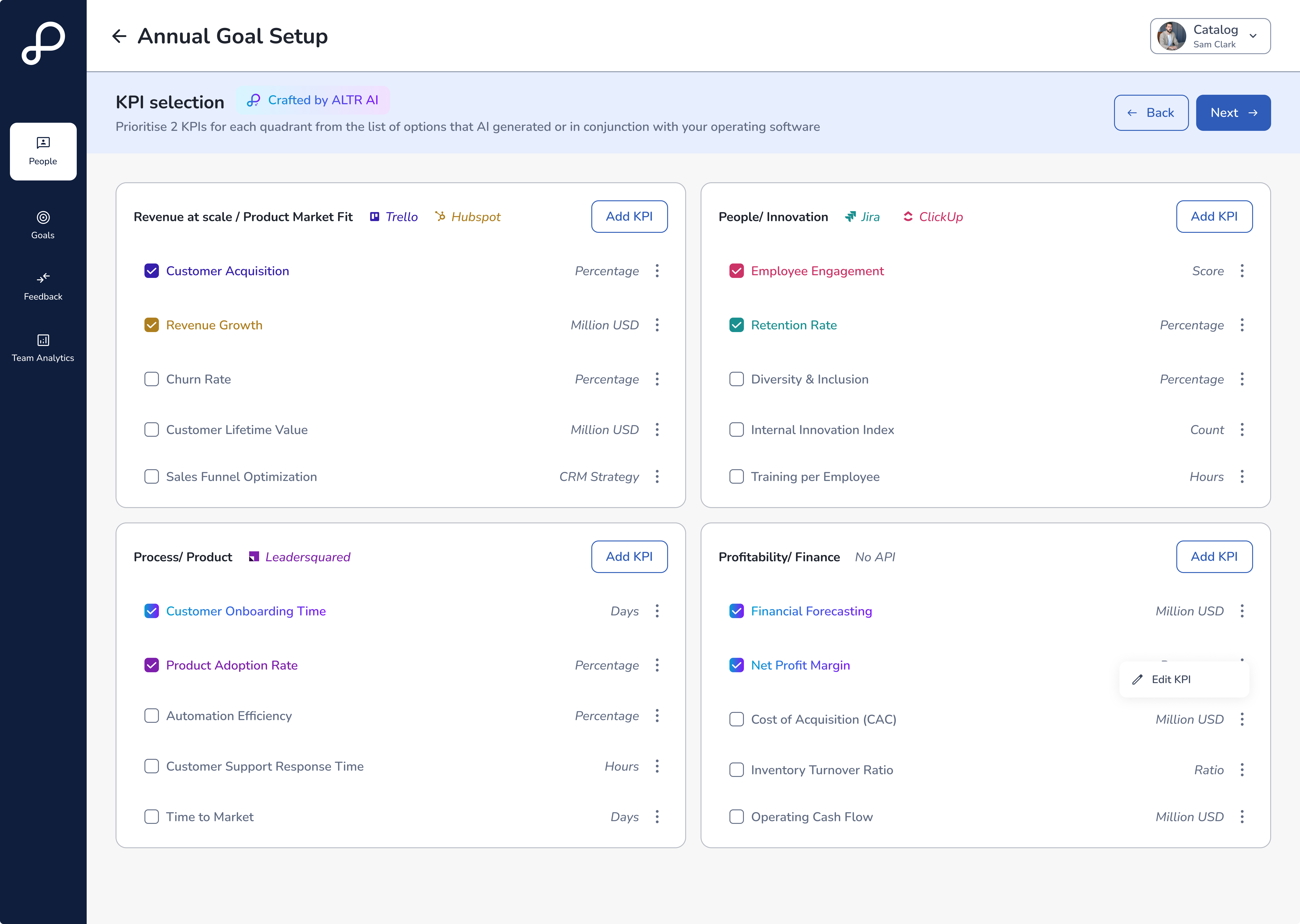The image size is (1300, 924).
Task: Open the Goals sidebar section
Action: [43, 225]
